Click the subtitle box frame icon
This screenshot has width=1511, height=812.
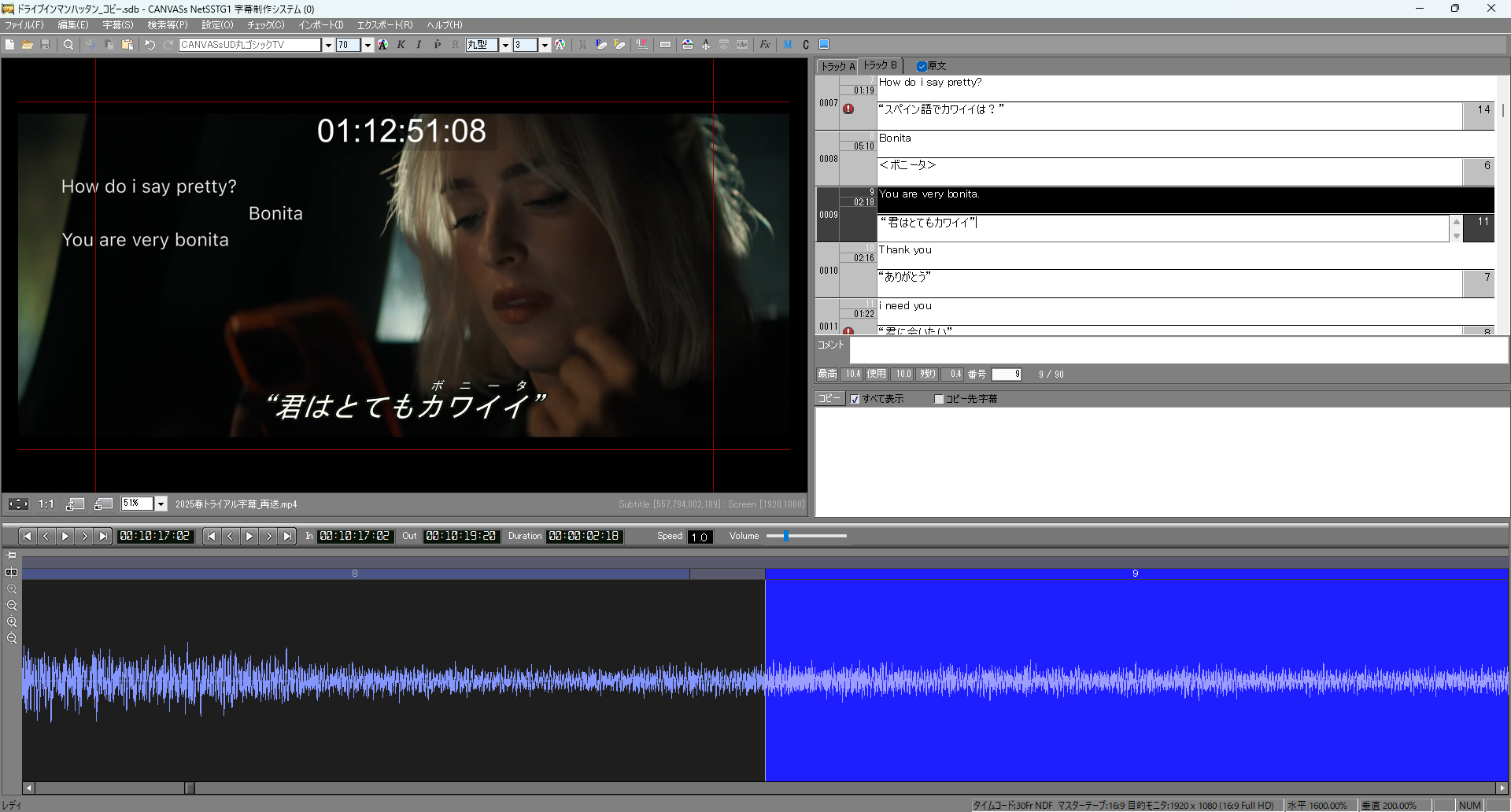coord(665,45)
